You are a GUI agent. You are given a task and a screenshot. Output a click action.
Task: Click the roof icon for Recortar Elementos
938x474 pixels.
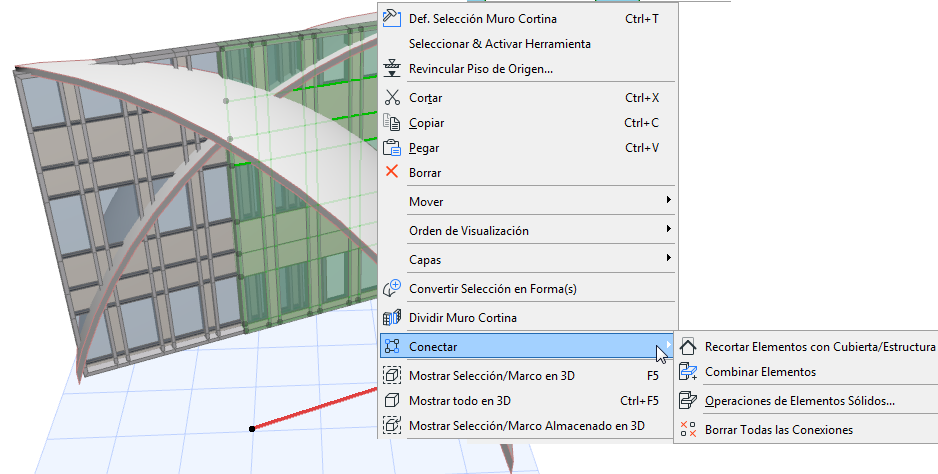(688, 346)
